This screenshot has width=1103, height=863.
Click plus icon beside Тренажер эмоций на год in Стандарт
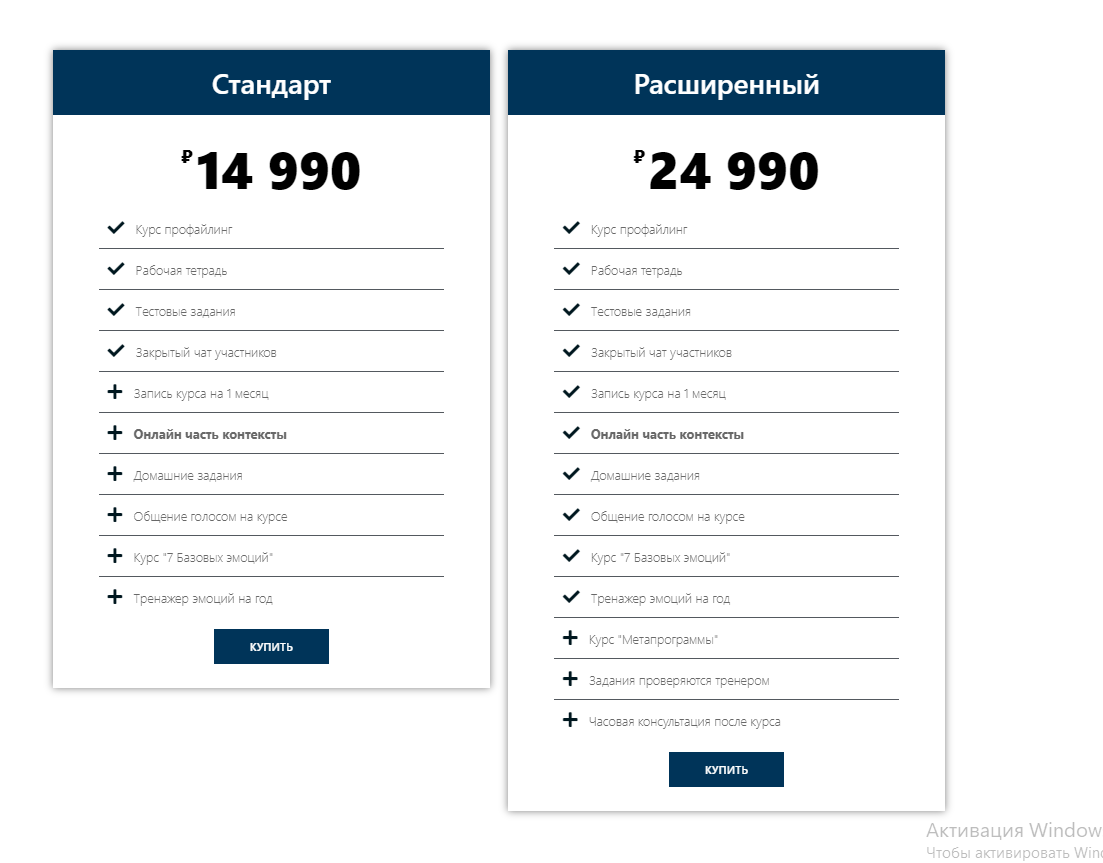point(115,598)
